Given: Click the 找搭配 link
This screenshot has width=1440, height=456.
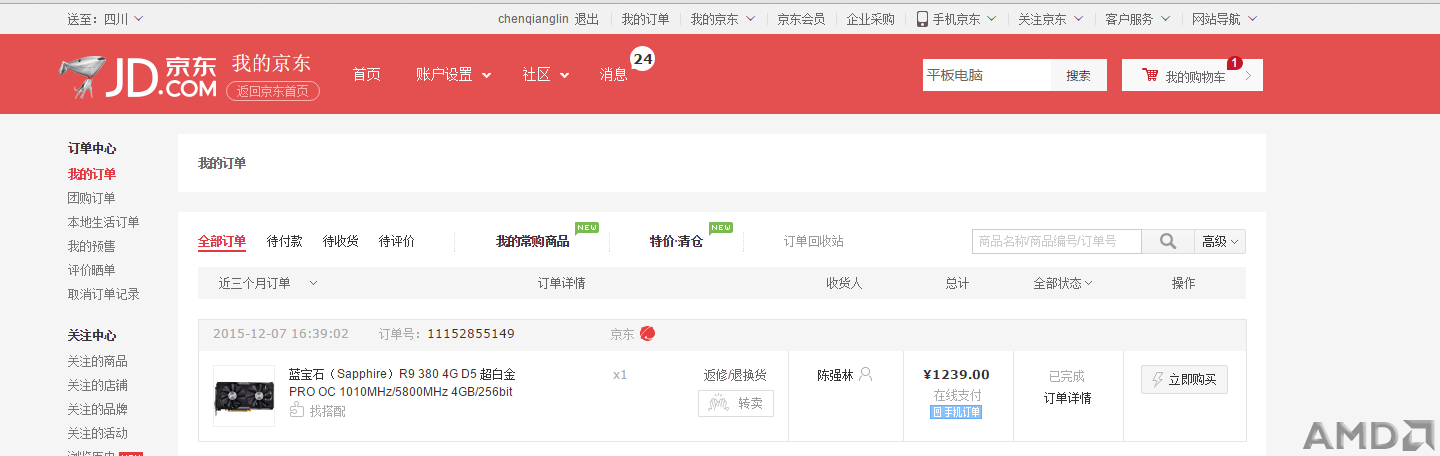Looking at the screenshot, I should [327, 411].
